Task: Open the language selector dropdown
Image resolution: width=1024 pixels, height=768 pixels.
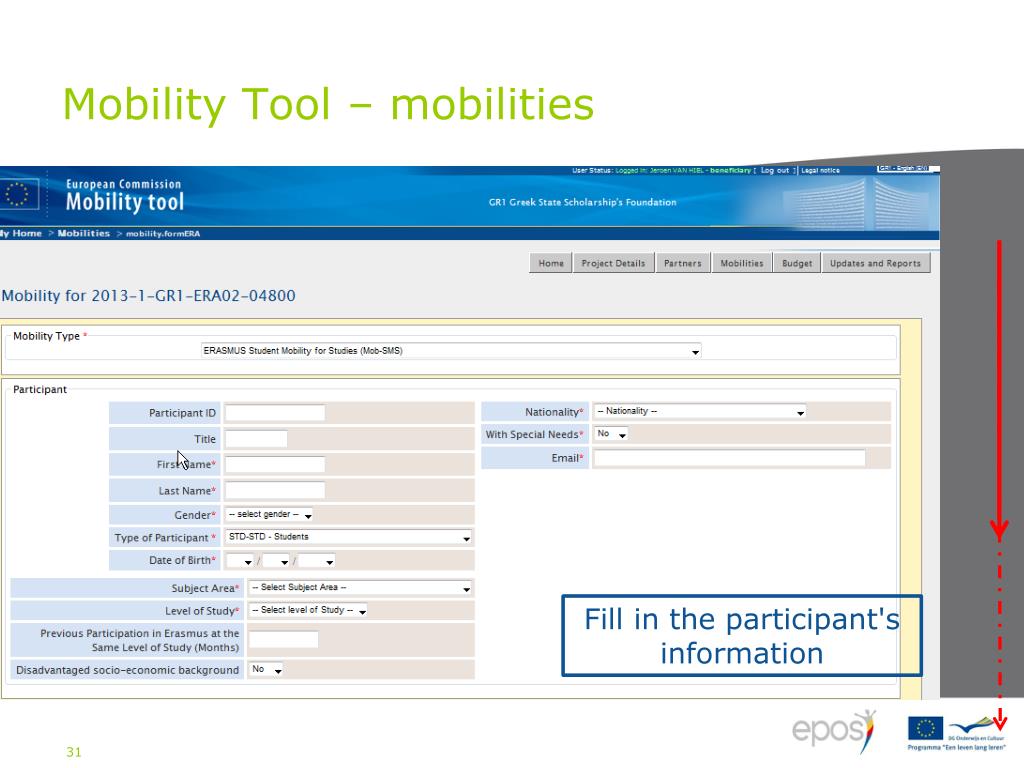Action: coord(908,169)
